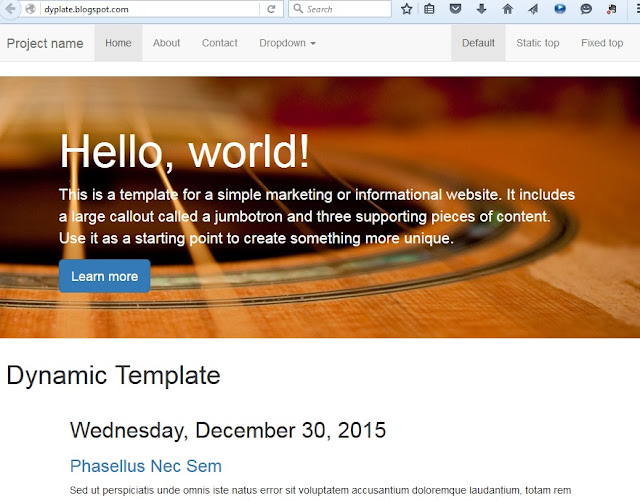
Task: Click the 'Sed ut perspiciatis unde omnis' paragraph text
Action: (320, 490)
